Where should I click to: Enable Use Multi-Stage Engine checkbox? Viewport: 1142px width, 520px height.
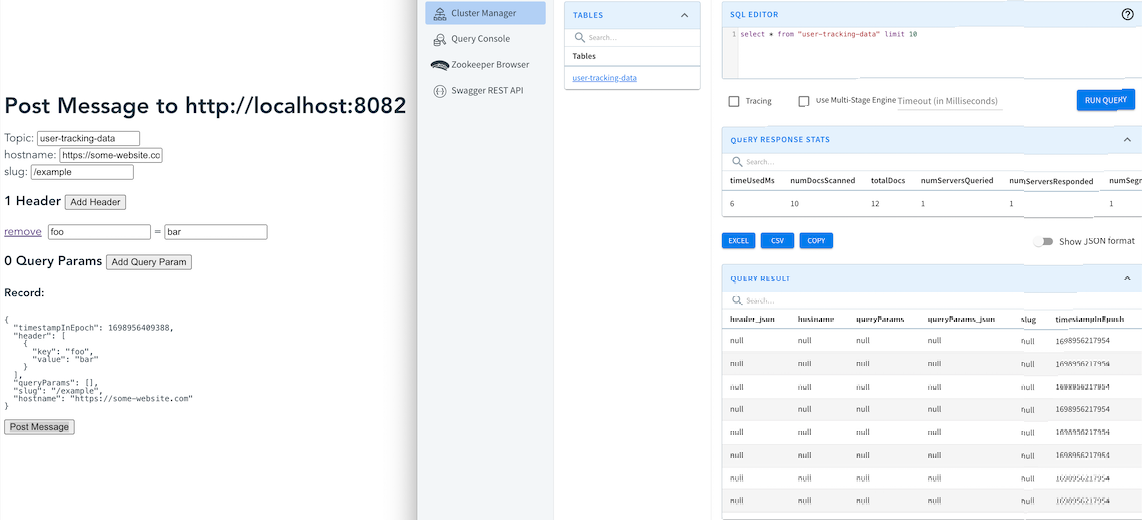coord(804,101)
